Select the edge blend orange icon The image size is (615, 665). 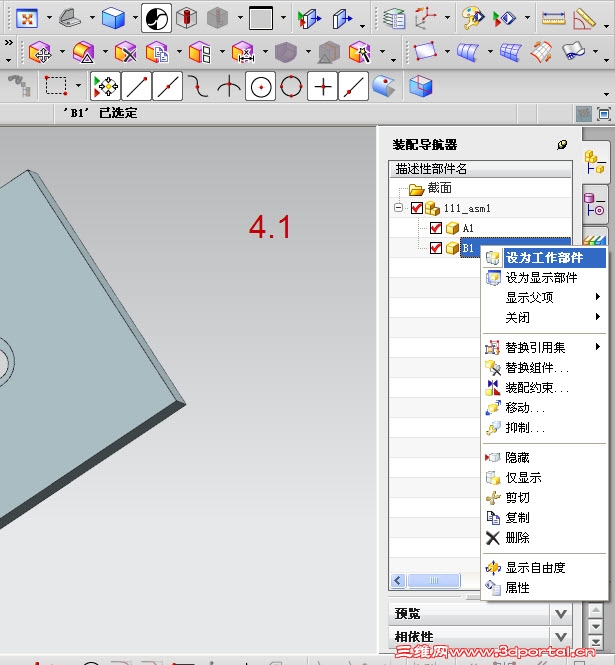point(83,52)
